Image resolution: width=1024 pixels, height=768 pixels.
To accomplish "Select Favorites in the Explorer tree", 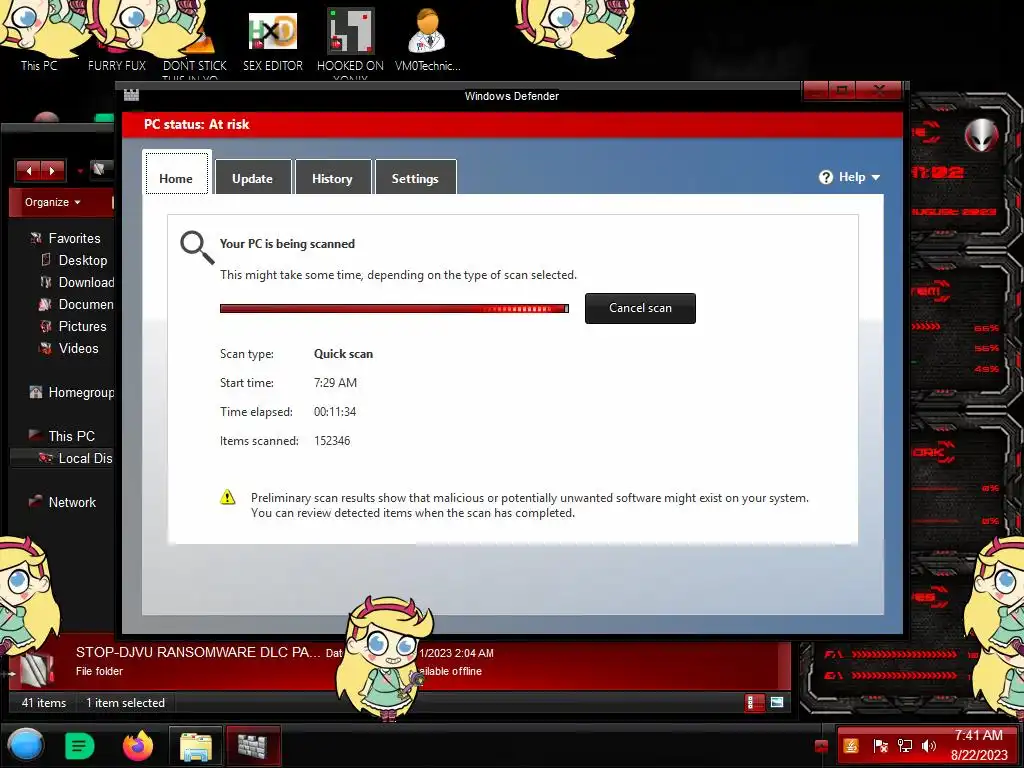I will tap(74, 238).
